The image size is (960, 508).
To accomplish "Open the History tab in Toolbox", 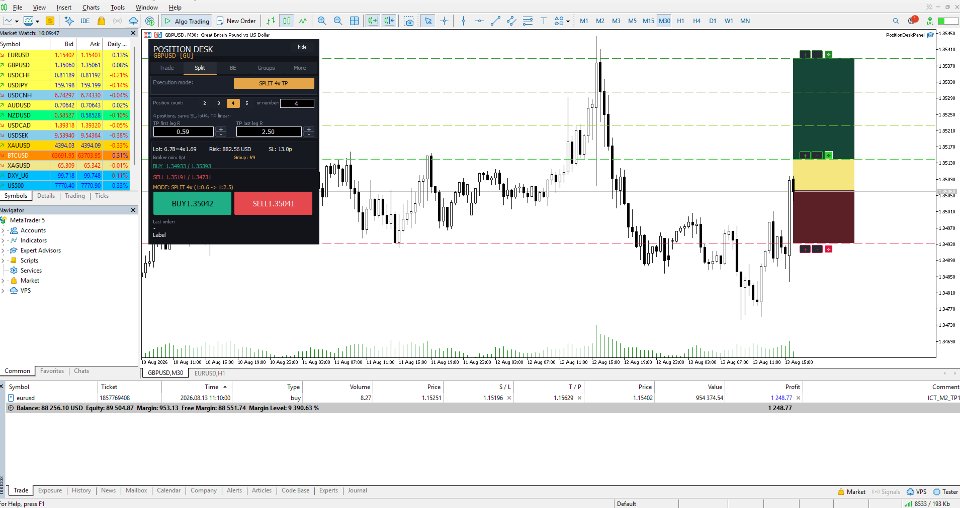I will 81,490.
